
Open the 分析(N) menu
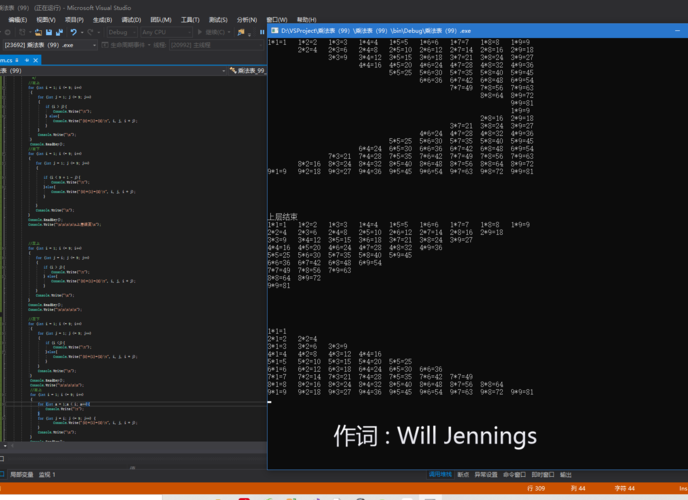(x=247, y=20)
